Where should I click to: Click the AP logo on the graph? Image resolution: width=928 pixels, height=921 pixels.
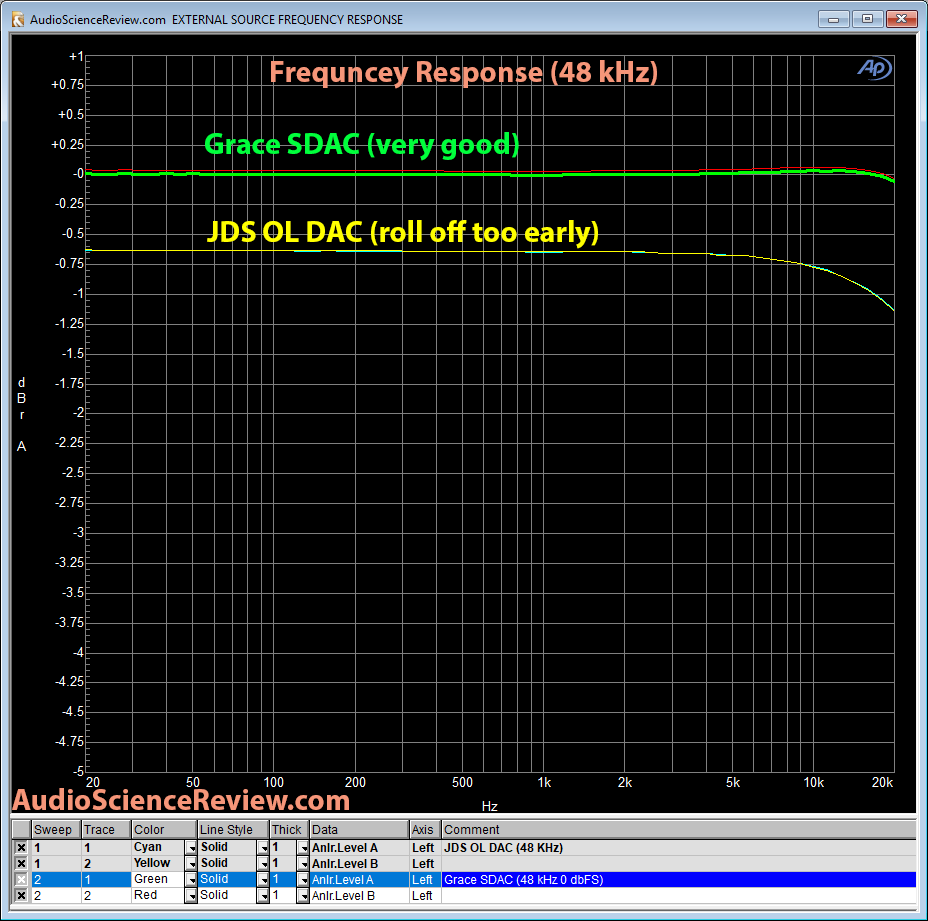click(875, 69)
